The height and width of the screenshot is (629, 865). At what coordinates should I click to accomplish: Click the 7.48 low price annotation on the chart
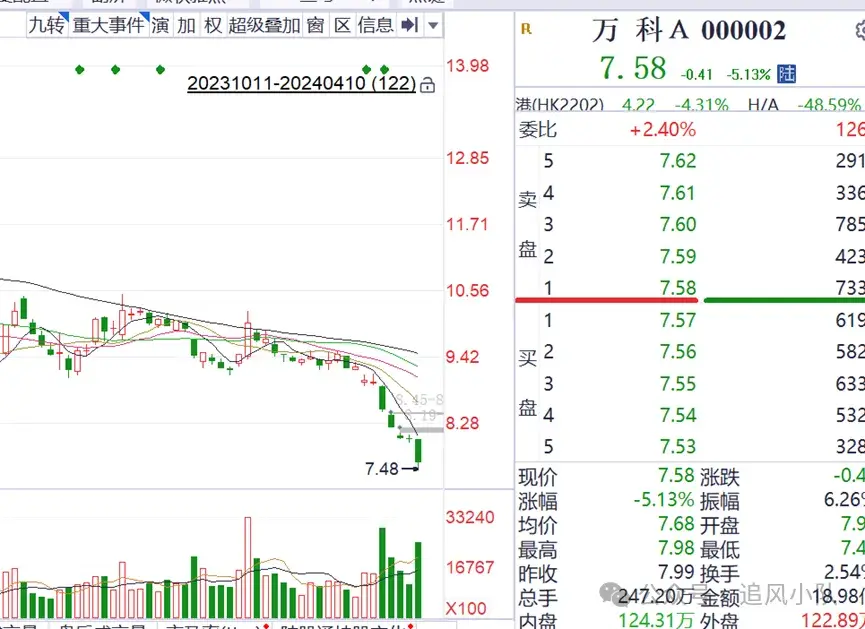(x=381, y=469)
